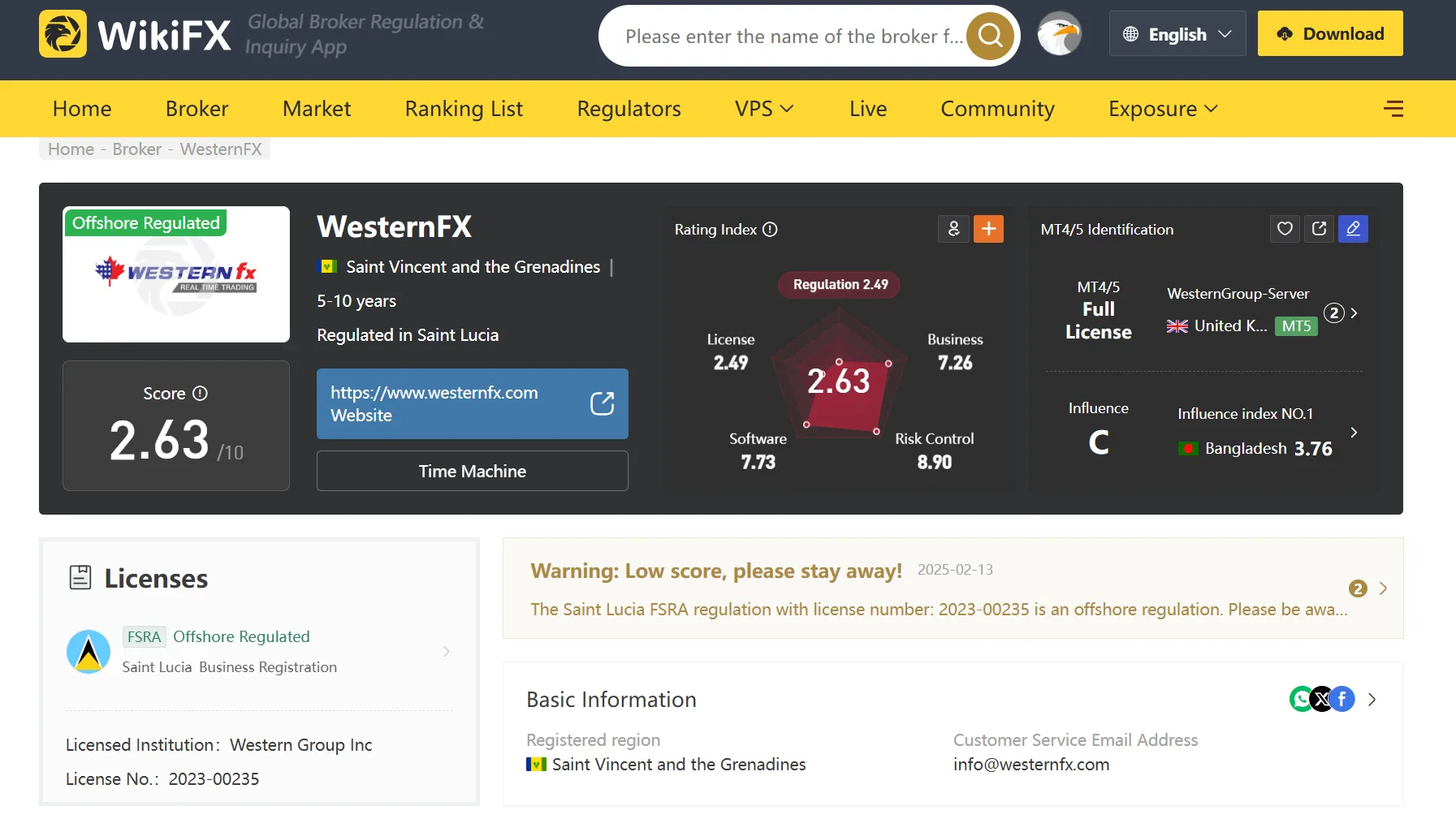
Task: Open the Live menu item
Action: coord(868,109)
